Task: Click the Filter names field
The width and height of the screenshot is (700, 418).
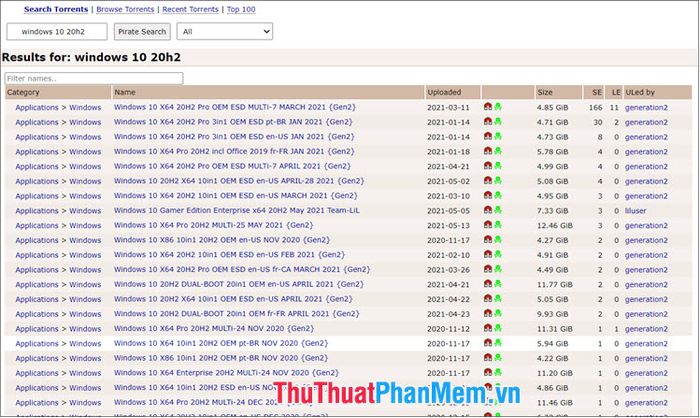Action: 94,79
